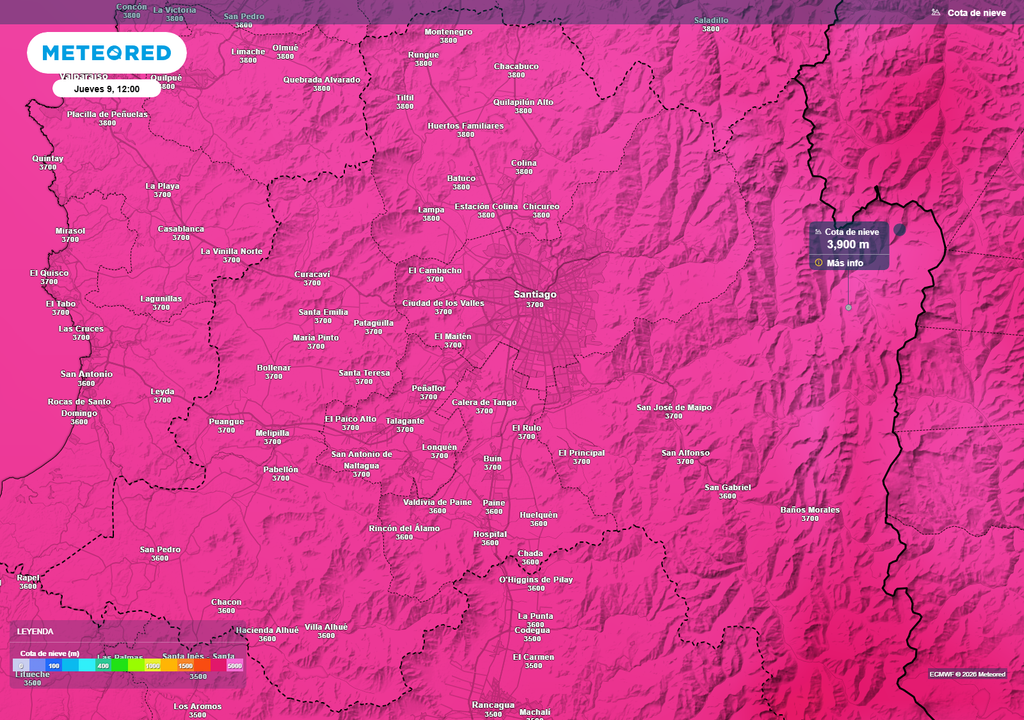Click the Quintay coastal label
This screenshot has height=720, width=1024.
[x=48, y=159]
